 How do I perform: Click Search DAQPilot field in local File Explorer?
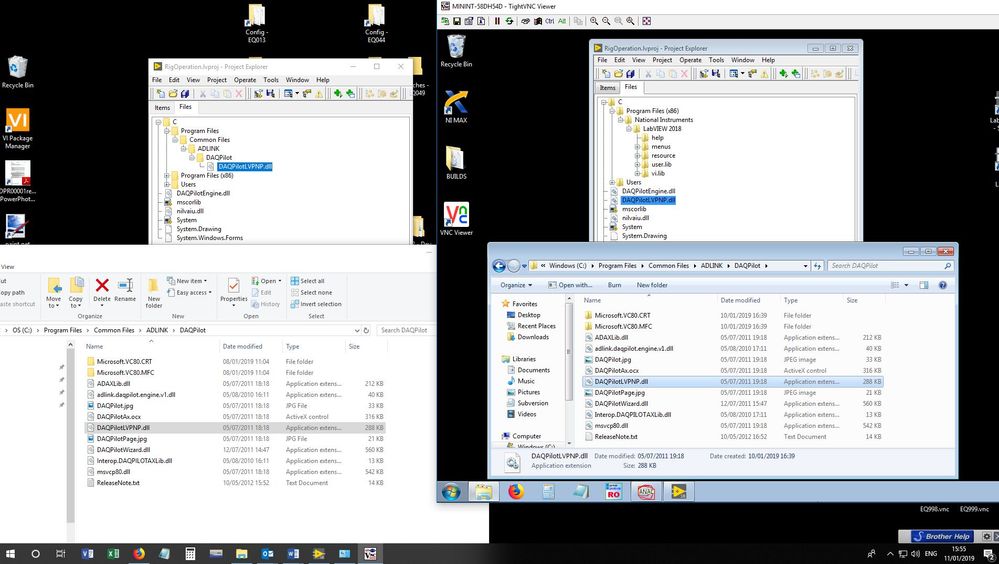[404, 330]
